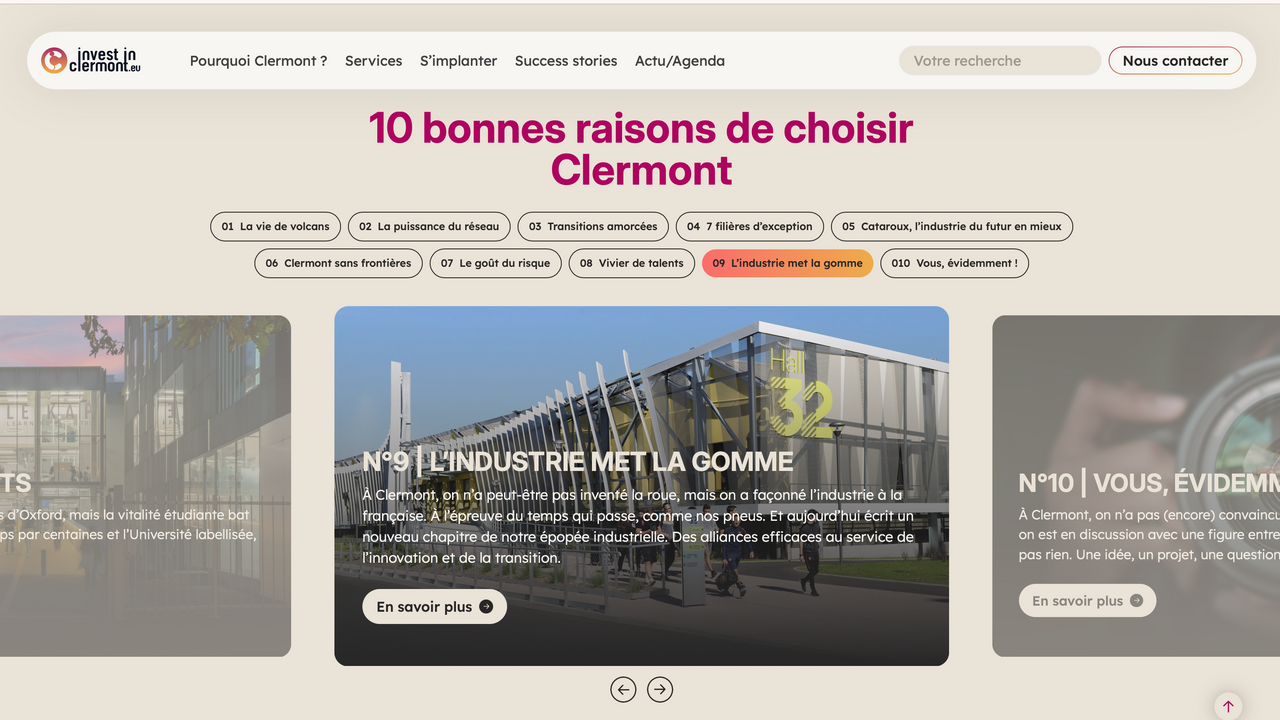This screenshot has height=720, width=1280.
Task: Switch to 06 Clermont sans frontières
Action: [339, 264]
